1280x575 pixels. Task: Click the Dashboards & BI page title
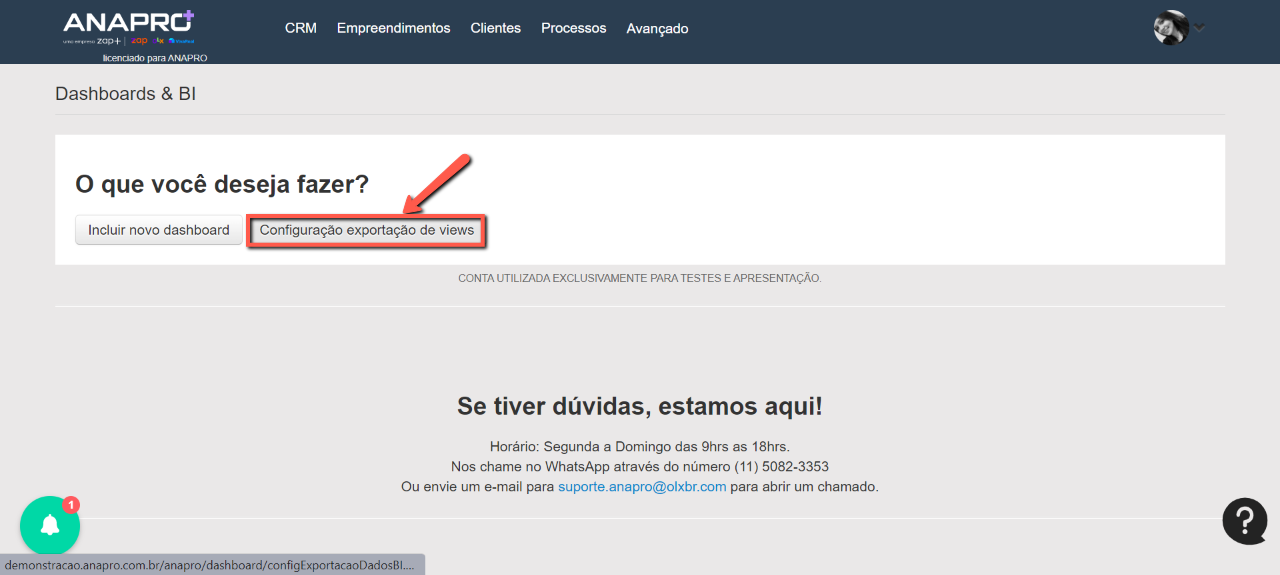click(125, 94)
